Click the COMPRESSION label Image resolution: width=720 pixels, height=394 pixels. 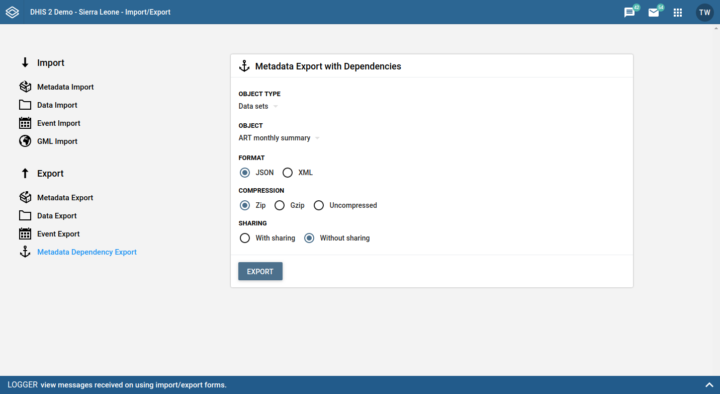pos(261,191)
